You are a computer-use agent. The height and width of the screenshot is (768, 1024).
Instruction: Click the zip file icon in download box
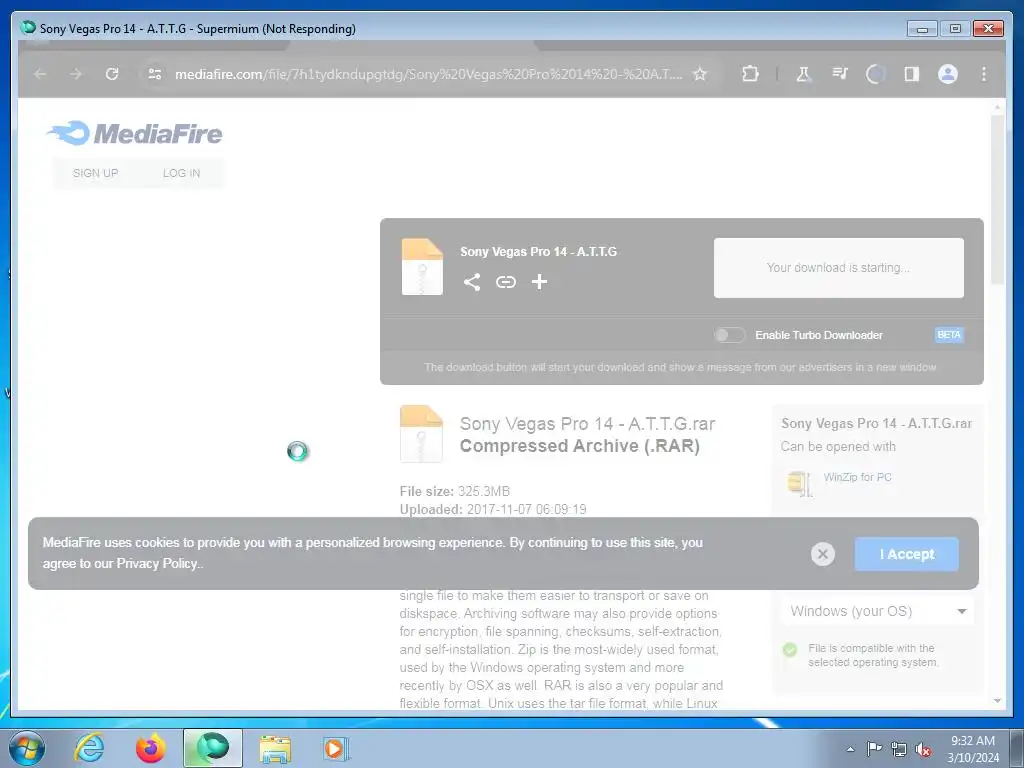tap(422, 267)
